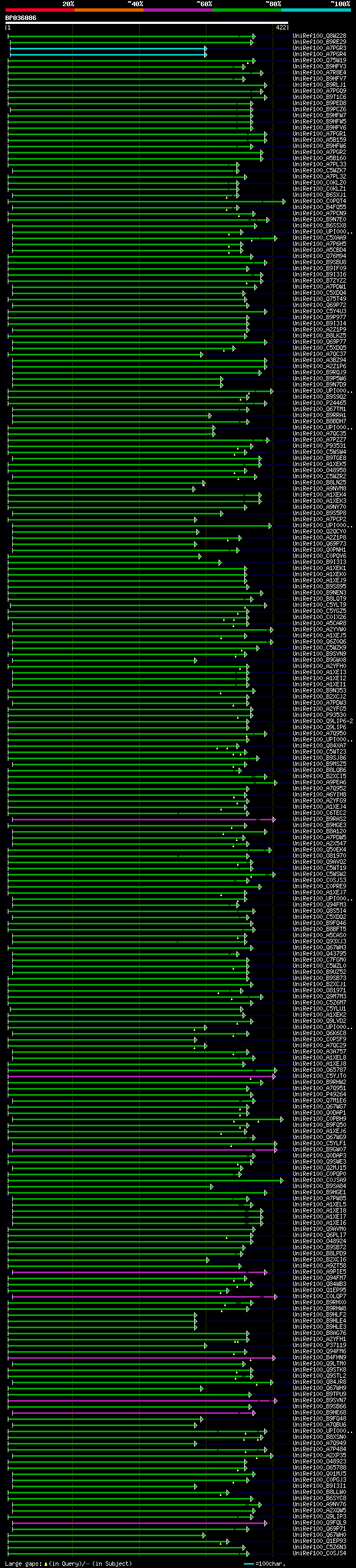Select hit label UniRef100_B9T1C6
This screenshot has width=356, height=1568.
319,97
